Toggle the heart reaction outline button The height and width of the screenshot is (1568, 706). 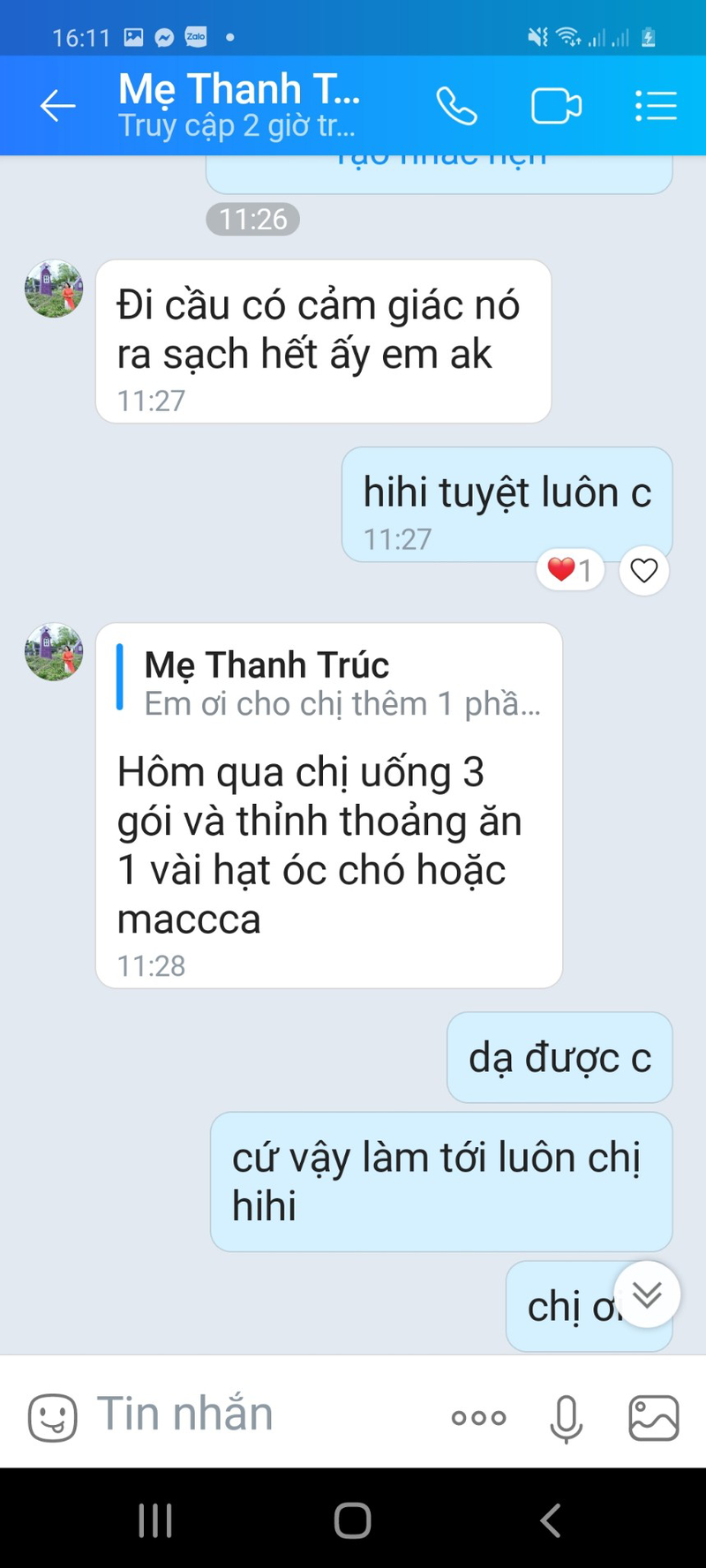pyautogui.click(x=644, y=571)
